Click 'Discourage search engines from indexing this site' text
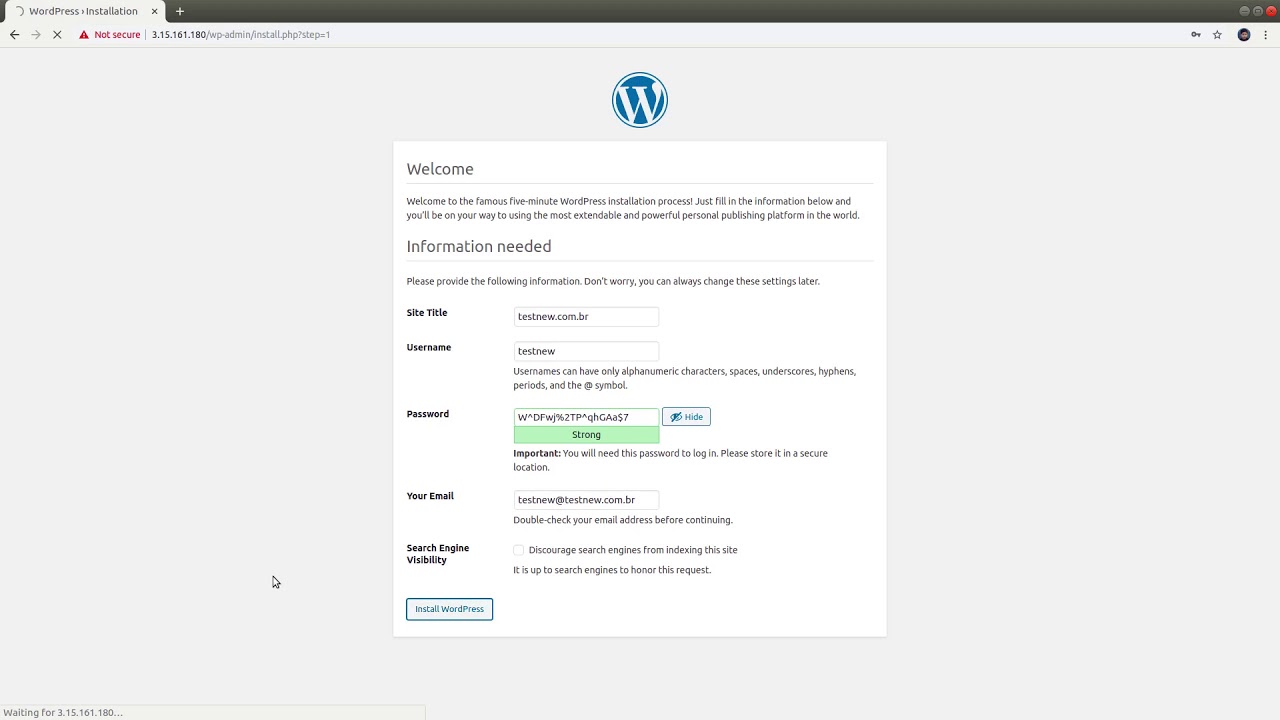1280x720 pixels. [633, 550]
